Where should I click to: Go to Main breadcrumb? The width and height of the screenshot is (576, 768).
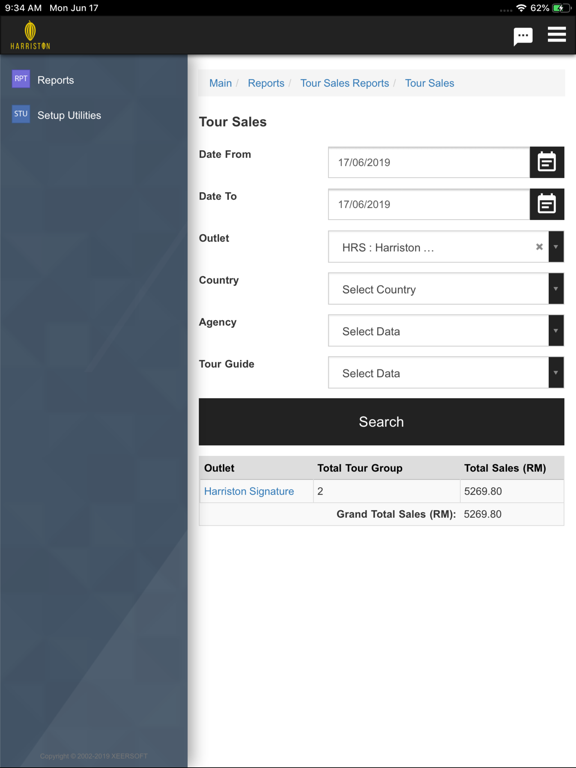coord(220,83)
